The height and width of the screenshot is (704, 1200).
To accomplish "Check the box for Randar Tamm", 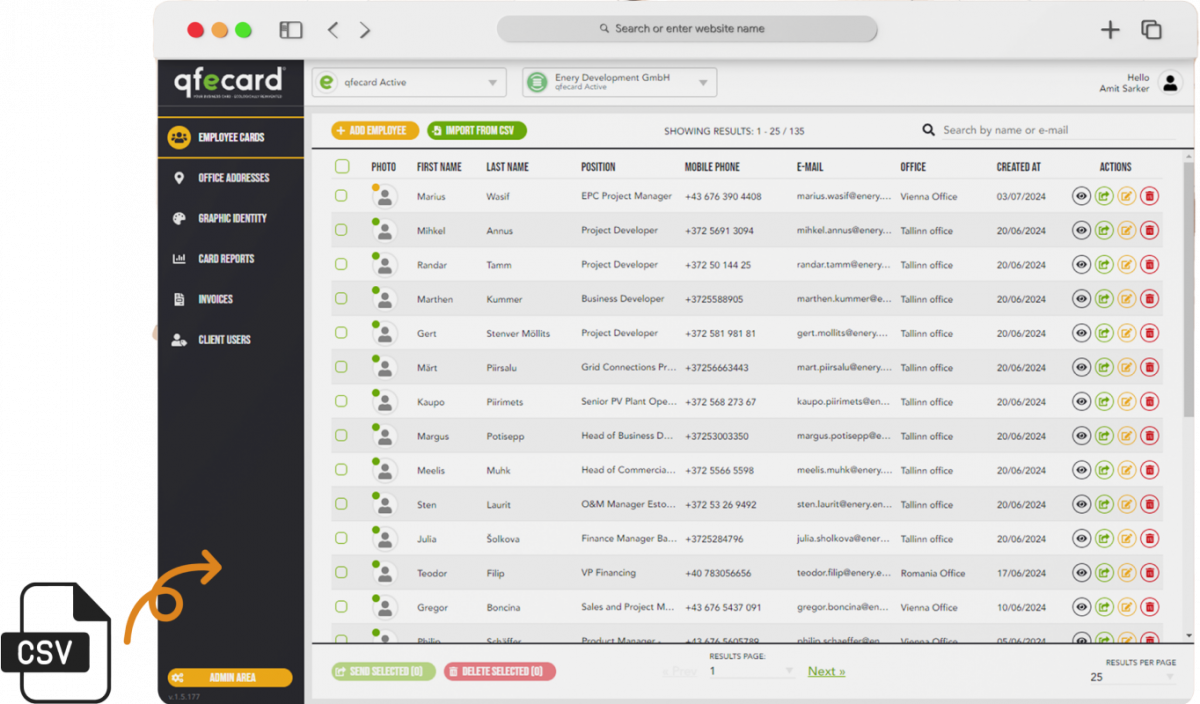I will coord(341,264).
